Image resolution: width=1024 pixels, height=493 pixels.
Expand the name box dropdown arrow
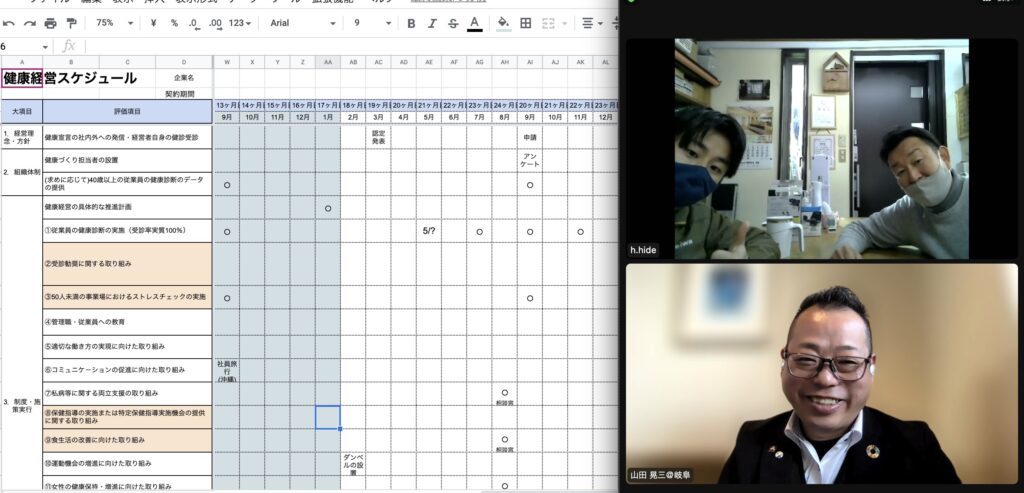[45, 47]
